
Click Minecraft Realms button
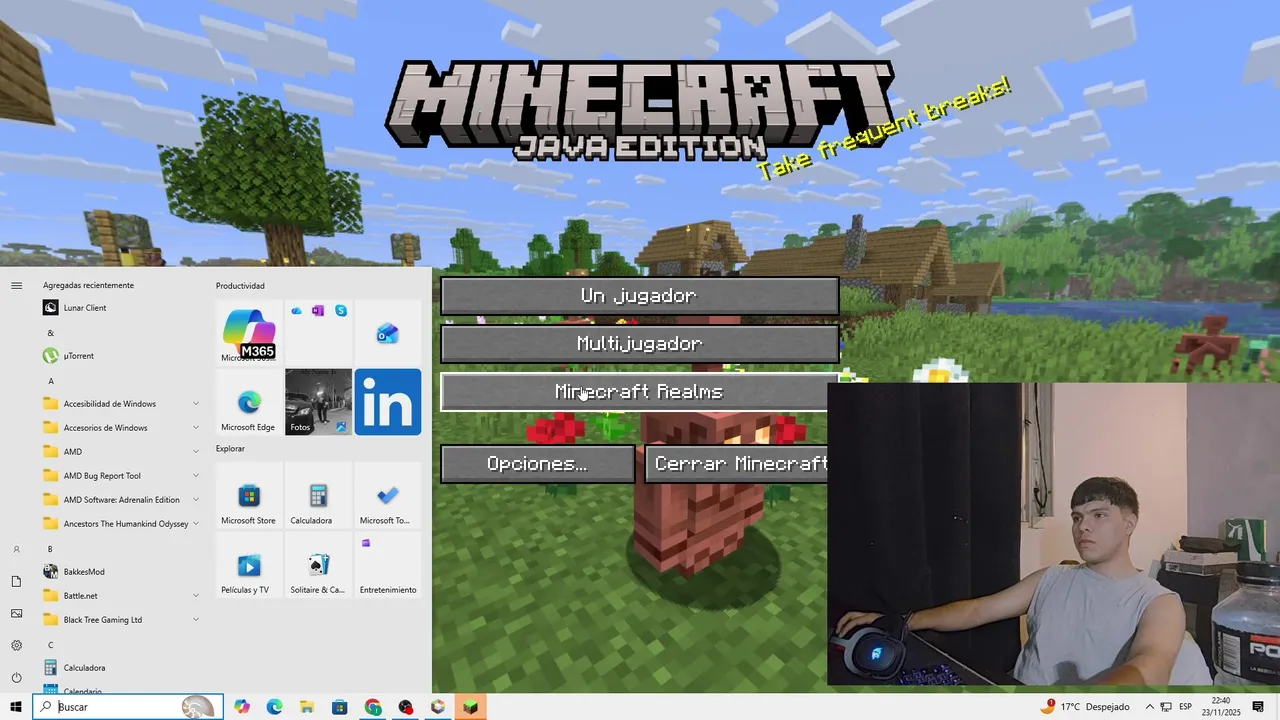[x=634, y=392]
